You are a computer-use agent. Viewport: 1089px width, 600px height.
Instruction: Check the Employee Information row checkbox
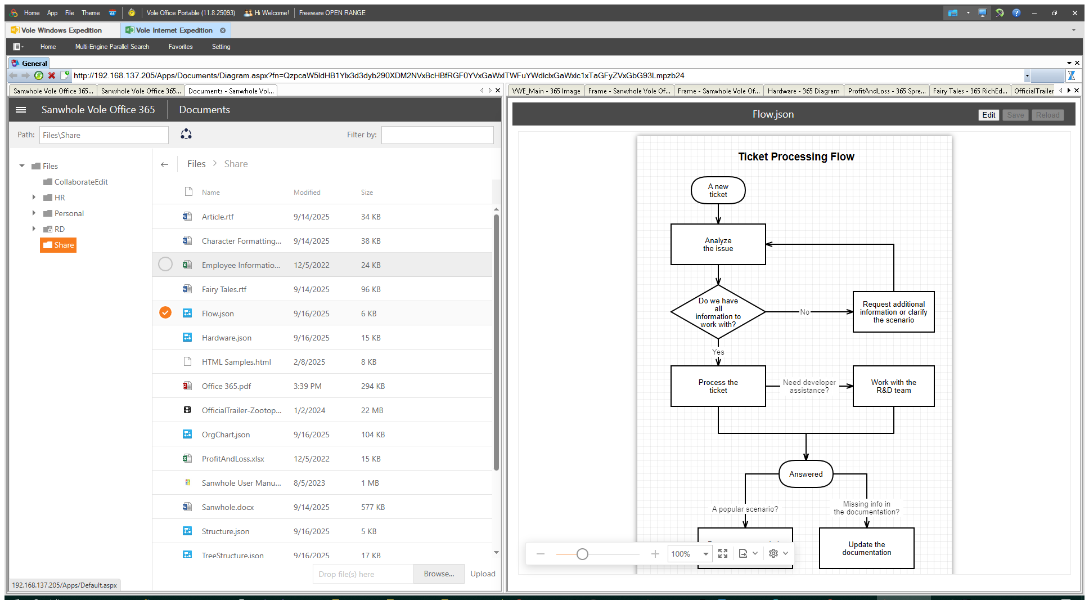[x=165, y=265]
